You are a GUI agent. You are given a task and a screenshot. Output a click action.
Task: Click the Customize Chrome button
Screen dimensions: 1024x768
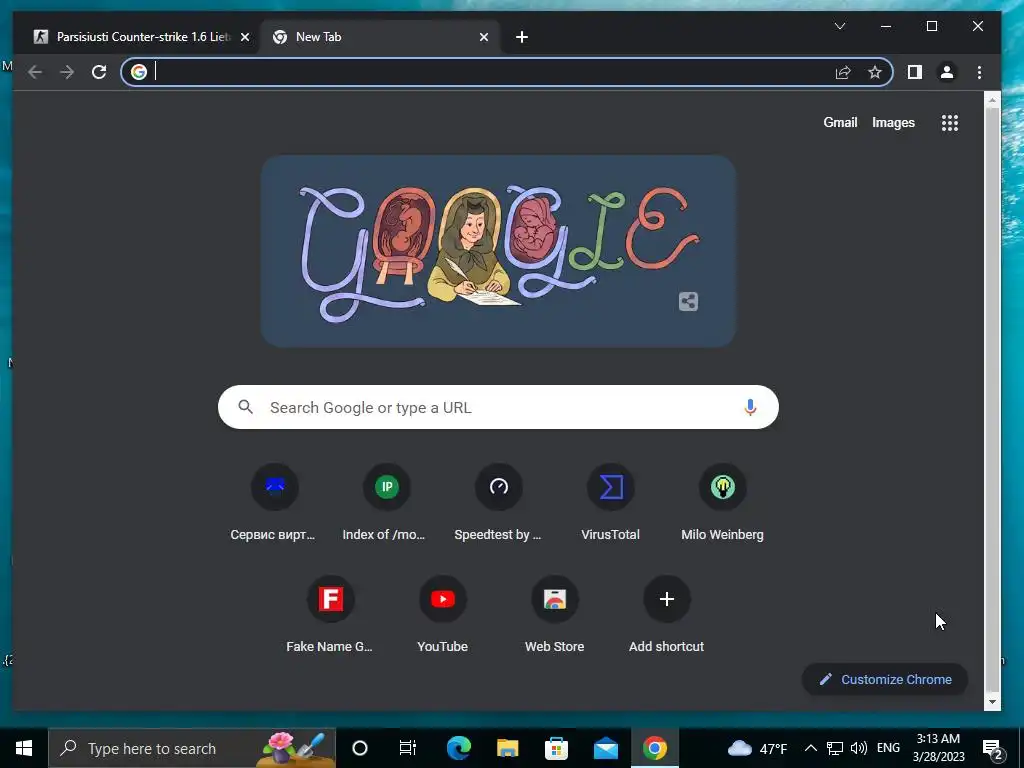click(x=885, y=679)
